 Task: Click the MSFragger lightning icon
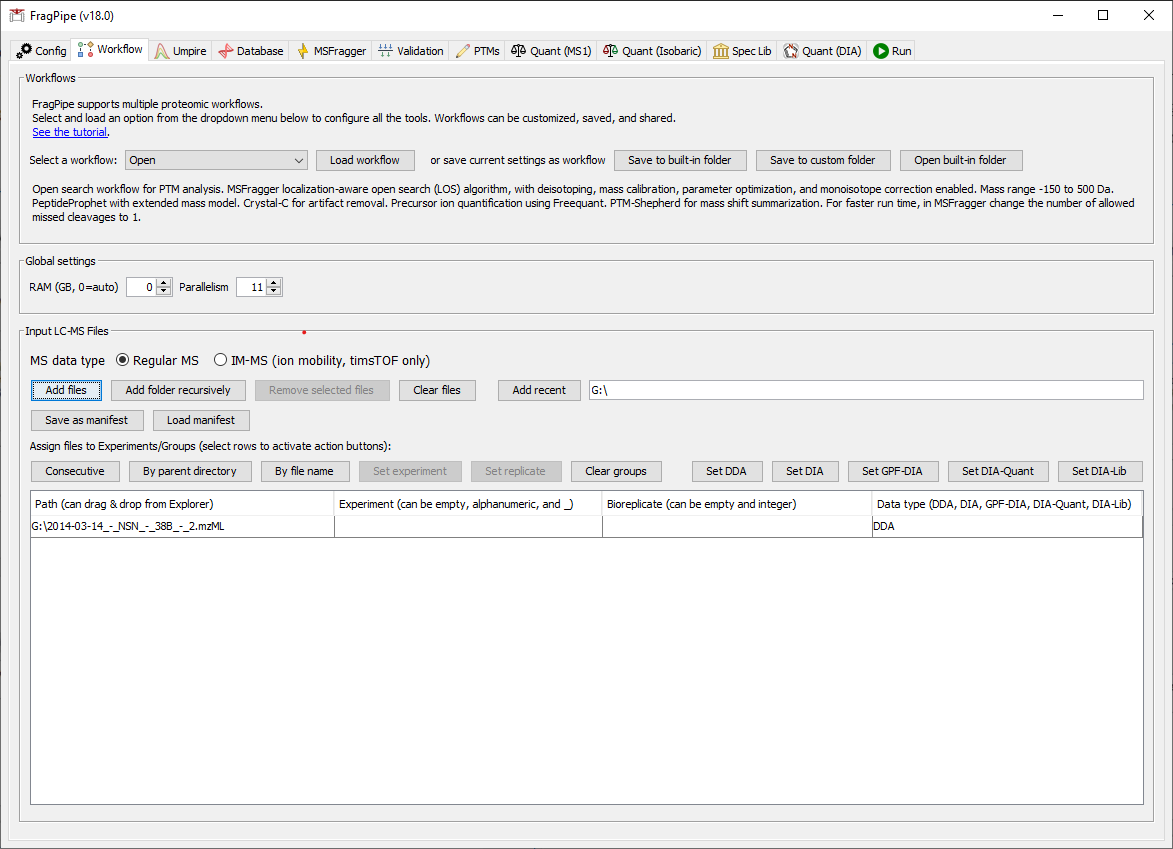[x=303, y=51]
